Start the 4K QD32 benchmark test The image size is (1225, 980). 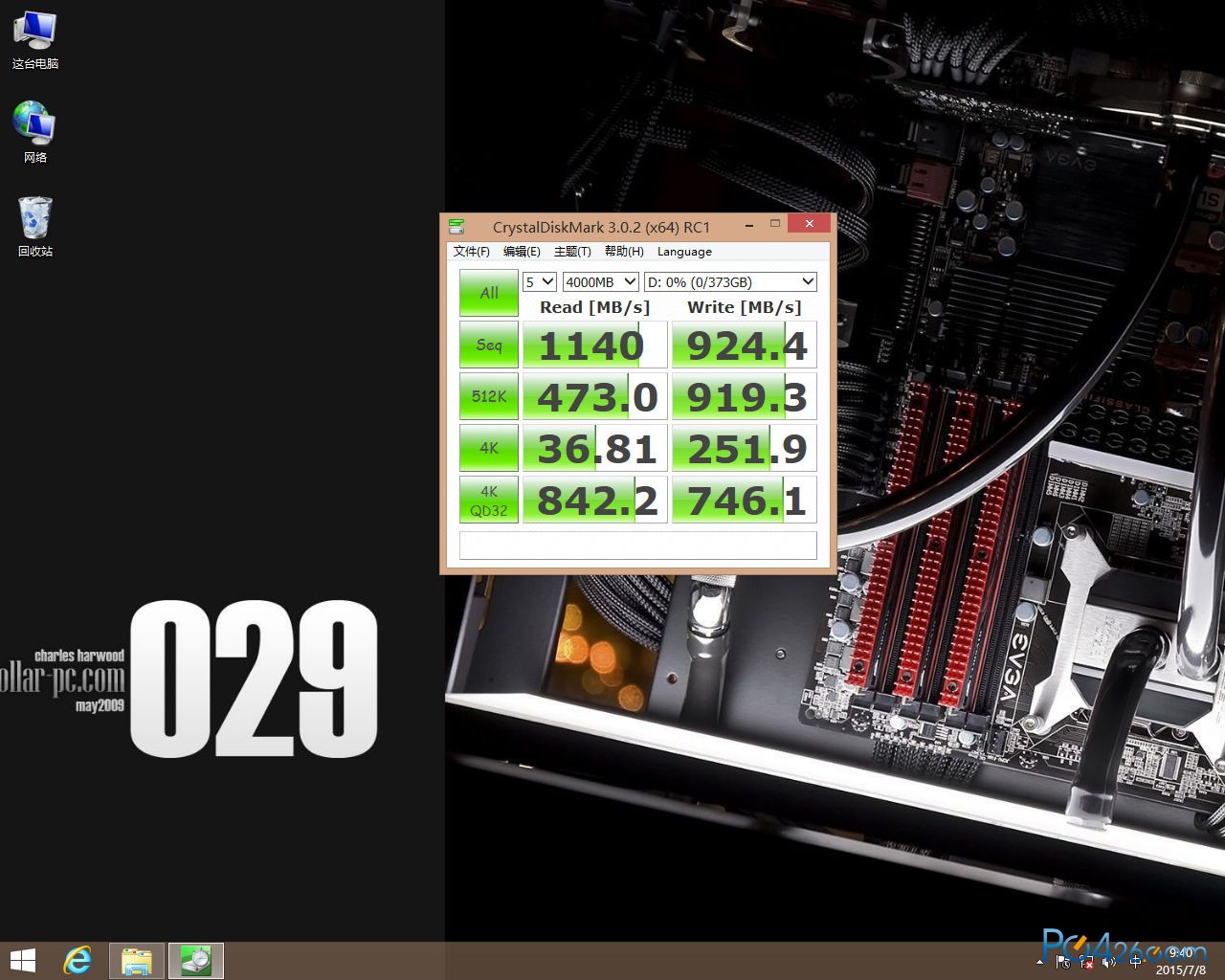(x=489, y=500)
